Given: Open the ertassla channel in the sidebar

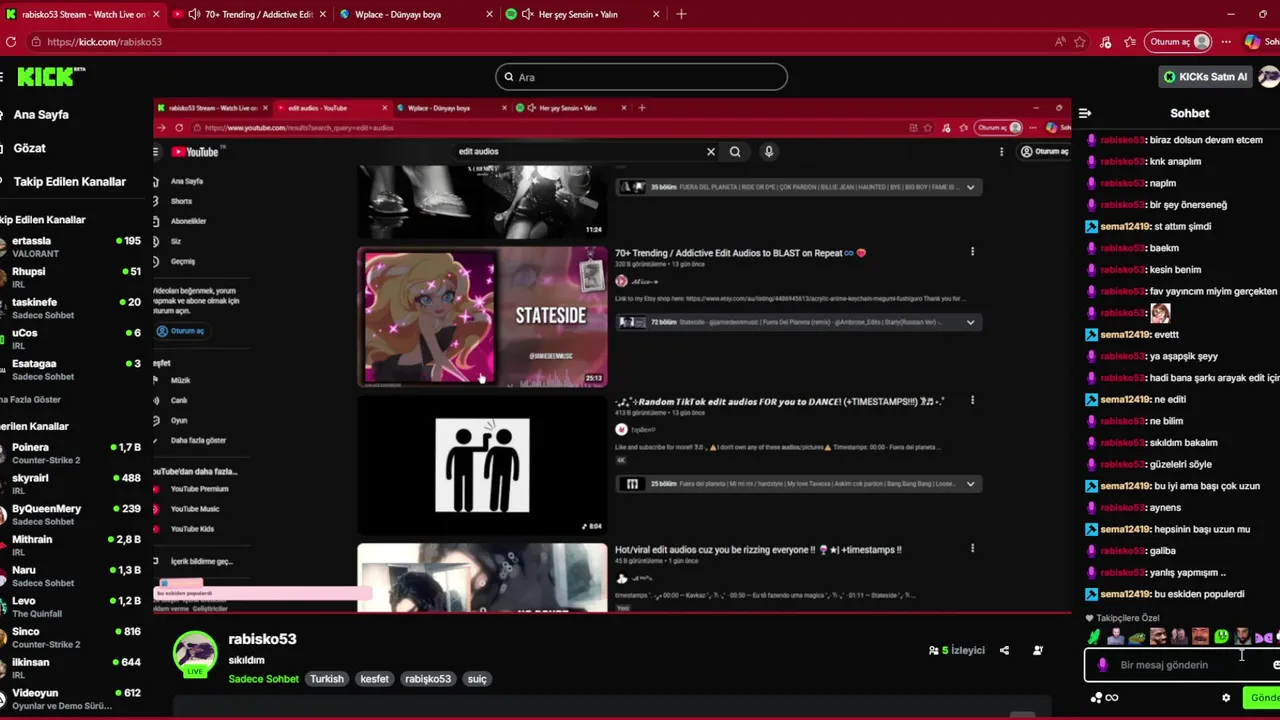Looking at the screenshot, I should 71,247.
